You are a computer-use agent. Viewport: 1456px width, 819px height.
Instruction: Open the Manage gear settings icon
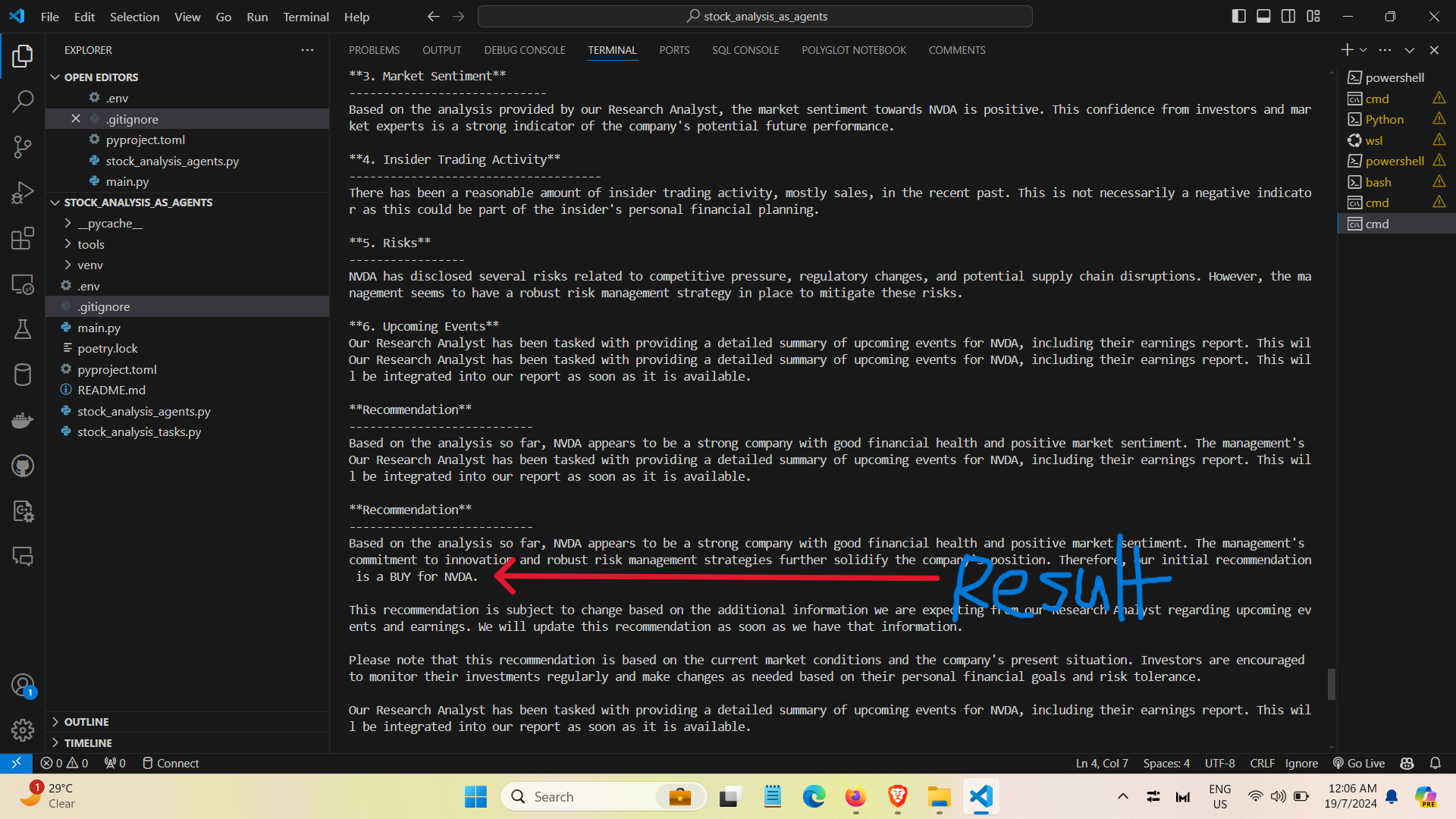[23, 730]
